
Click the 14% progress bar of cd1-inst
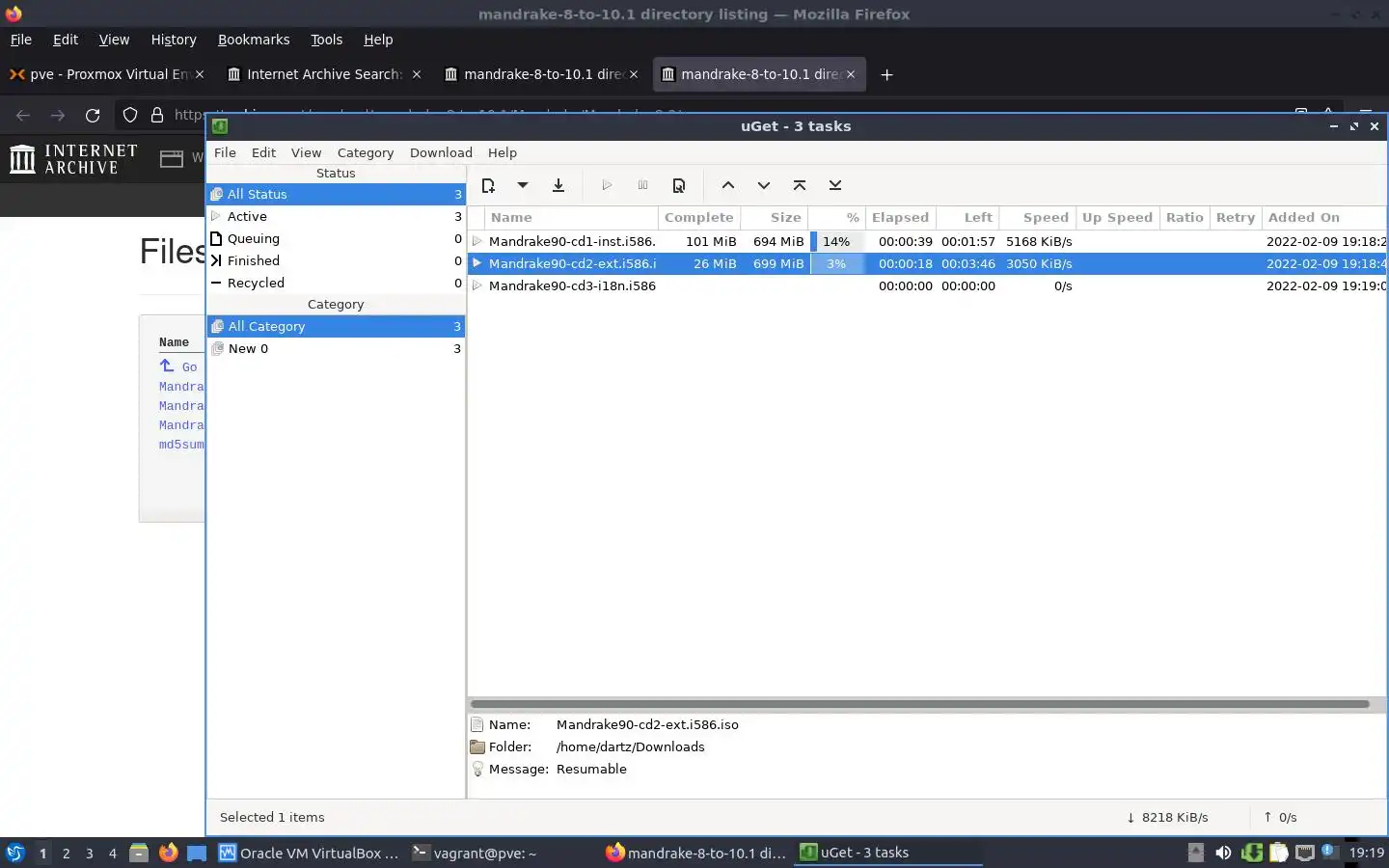click(x=836, y=241)
